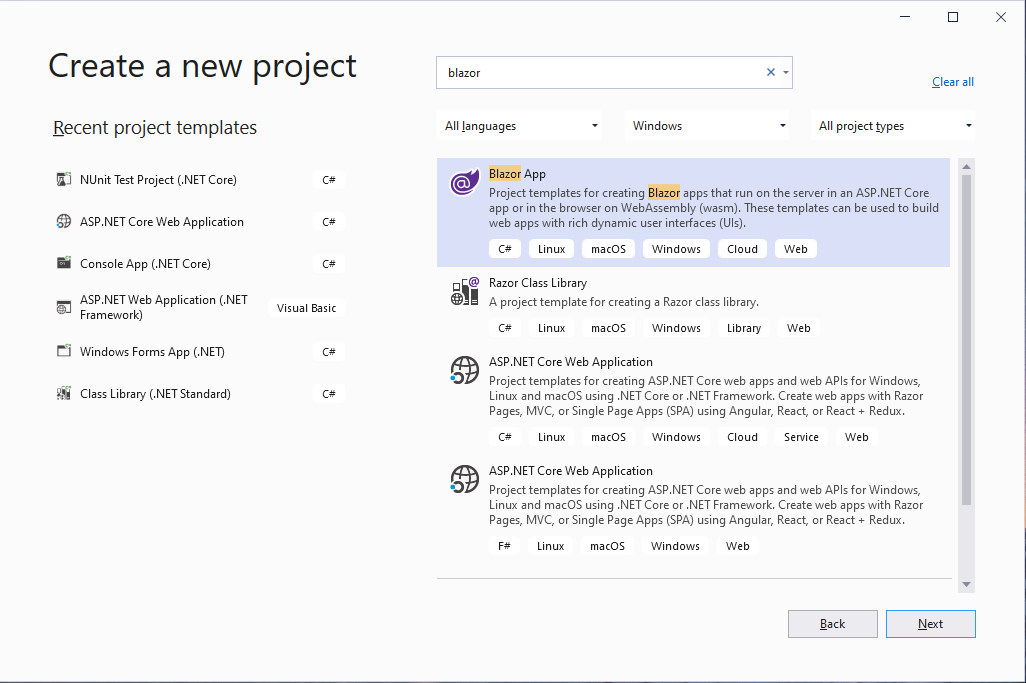Click the Blazor App template icon

[465, 183]
